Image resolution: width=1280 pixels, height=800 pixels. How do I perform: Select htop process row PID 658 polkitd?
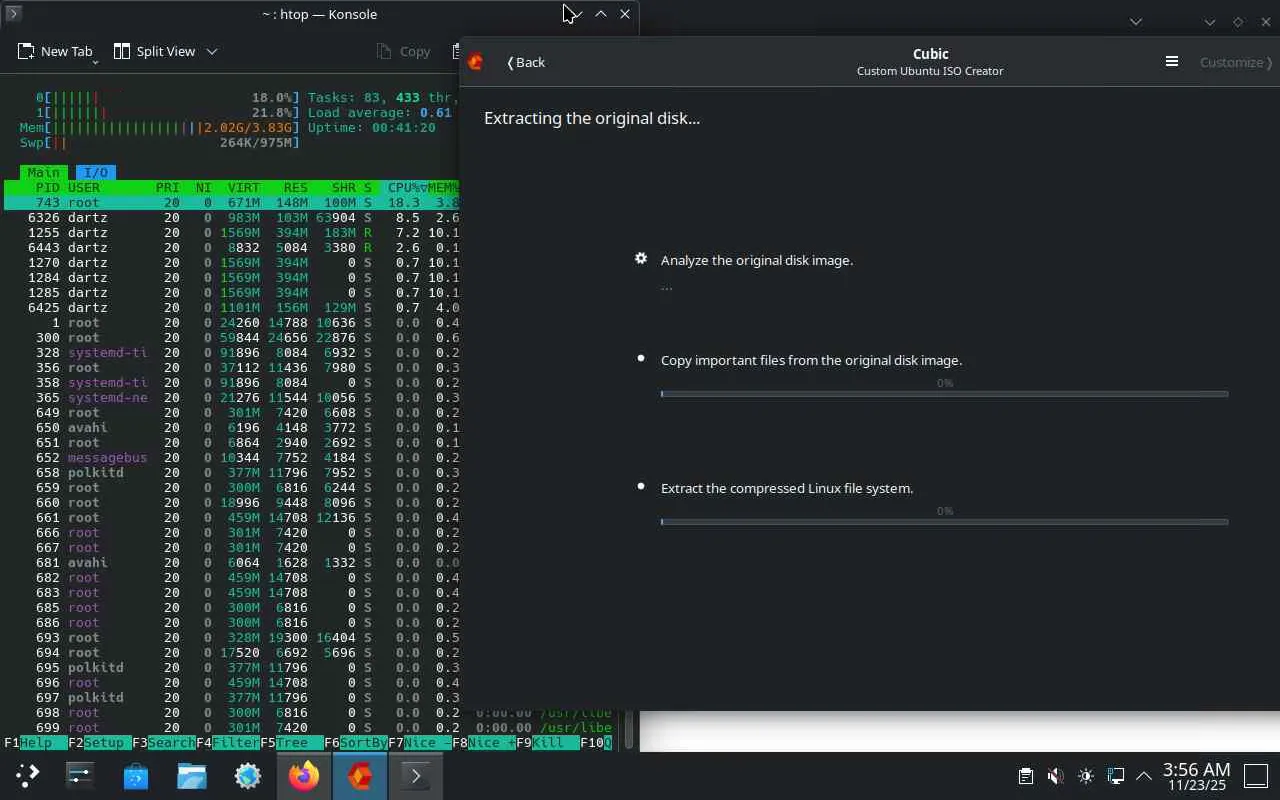pyautogui.click(x=232, y=472)
